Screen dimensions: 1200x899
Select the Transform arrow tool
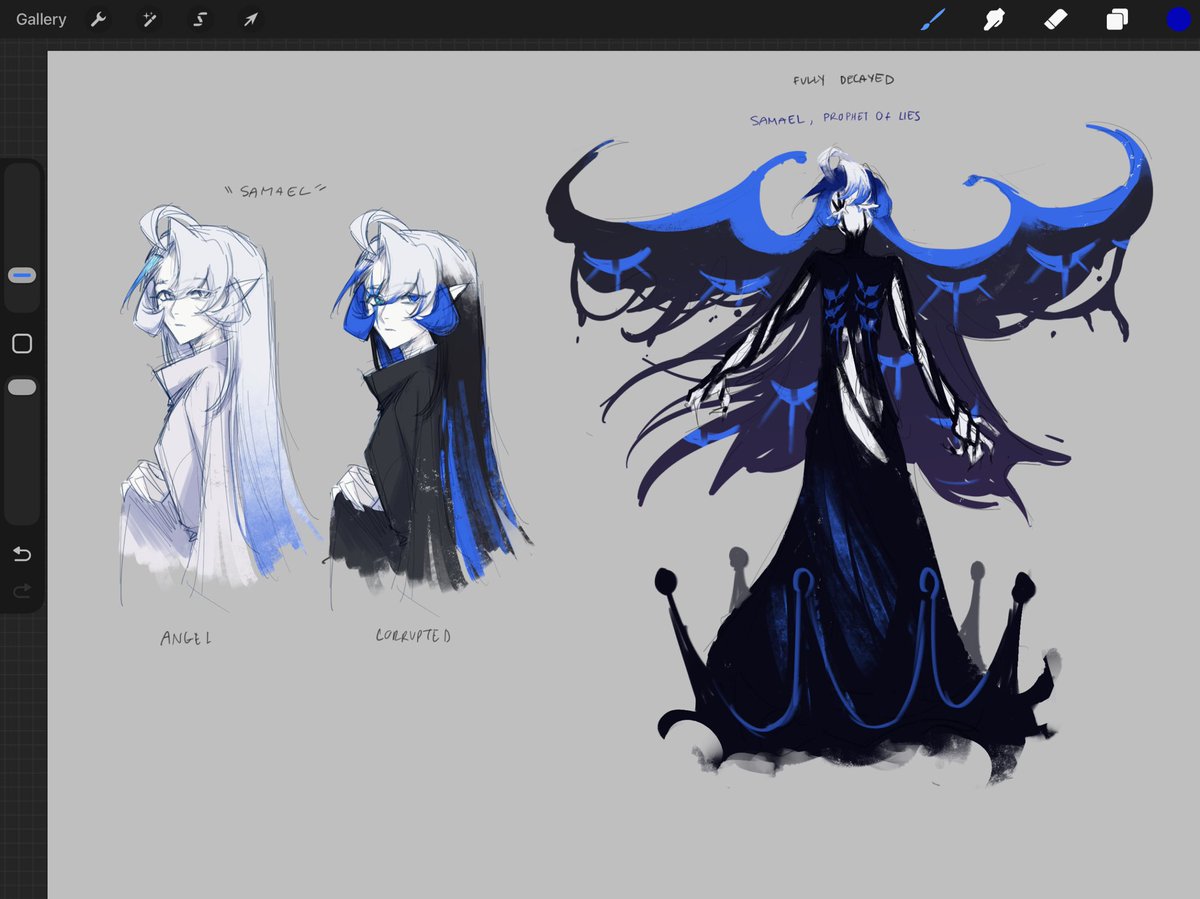(x=249, y=19)
